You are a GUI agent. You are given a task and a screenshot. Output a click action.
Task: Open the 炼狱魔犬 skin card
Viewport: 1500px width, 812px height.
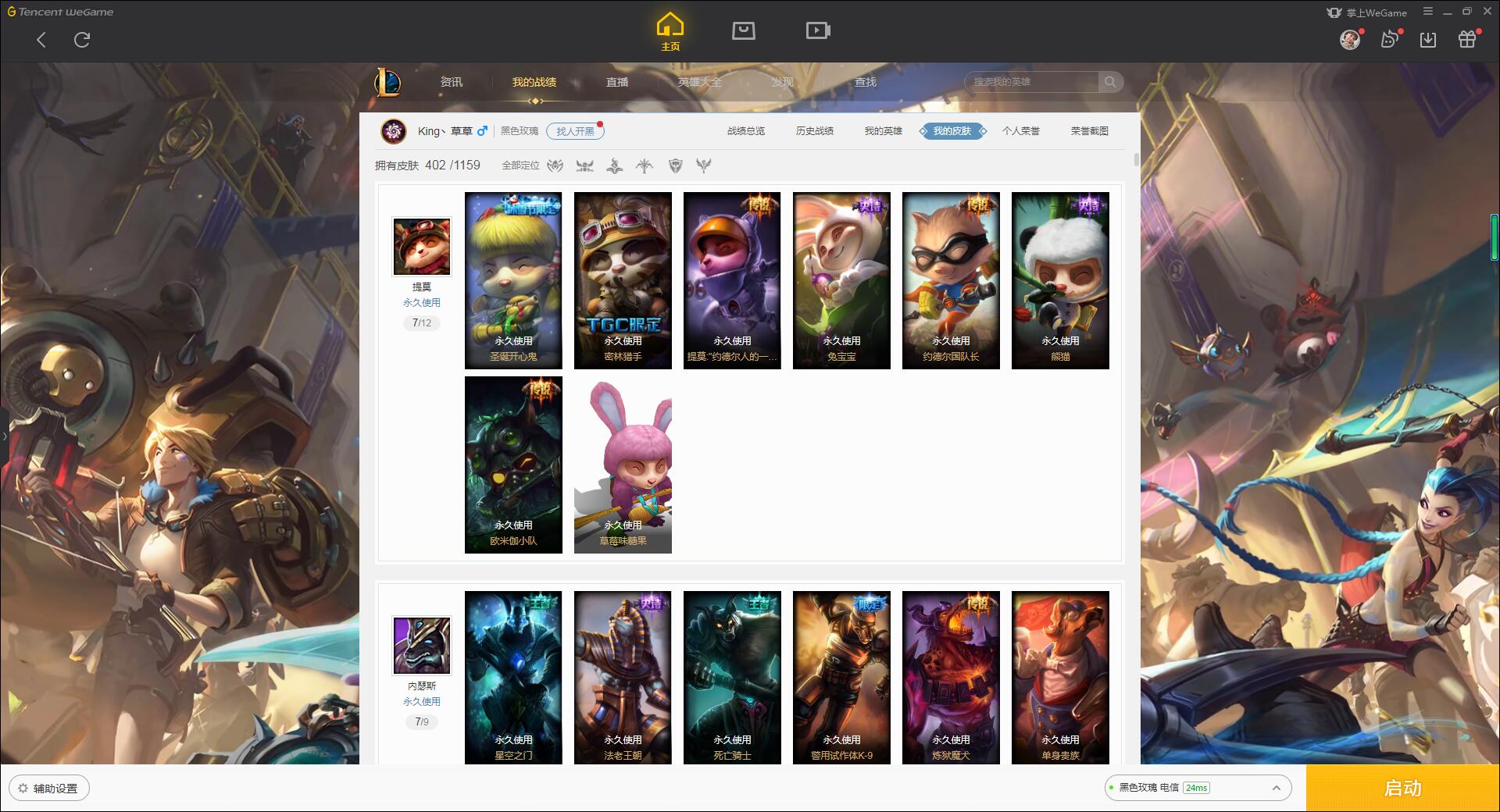click(x=951, y=678)
